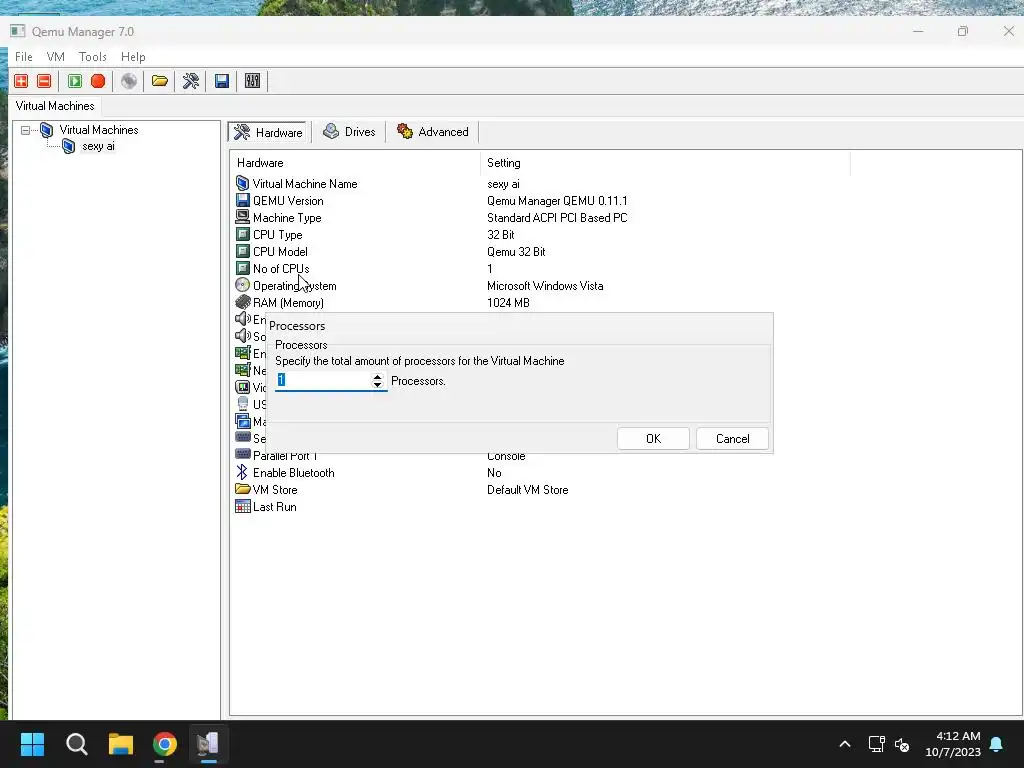Select the Enable Bluetooth row label
The image size is (1024, 768).
(293, 472)
